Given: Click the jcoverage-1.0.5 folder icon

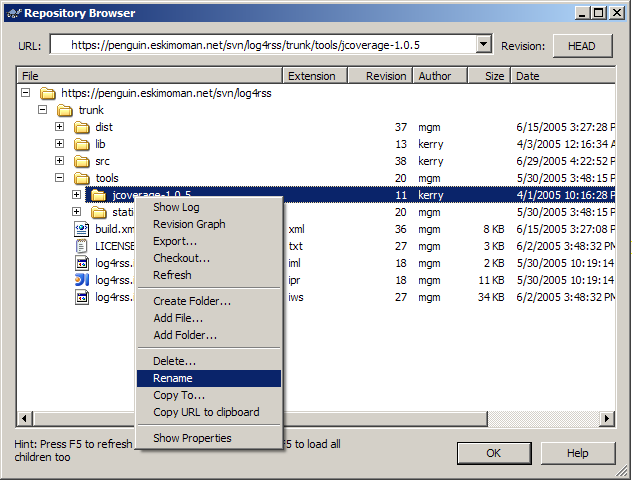Looking at the screenshot, I should [x=98, y=195].
